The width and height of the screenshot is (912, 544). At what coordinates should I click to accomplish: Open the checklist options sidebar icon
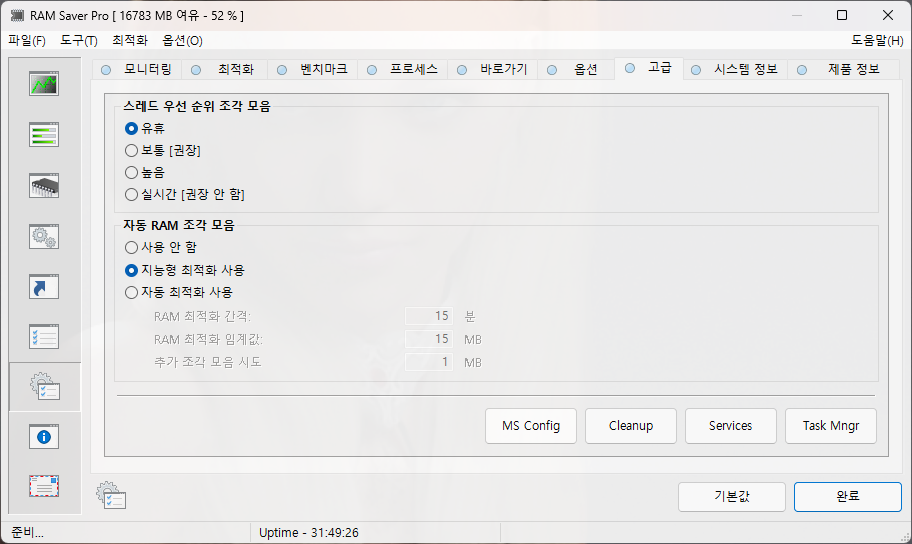coord(44,337)
